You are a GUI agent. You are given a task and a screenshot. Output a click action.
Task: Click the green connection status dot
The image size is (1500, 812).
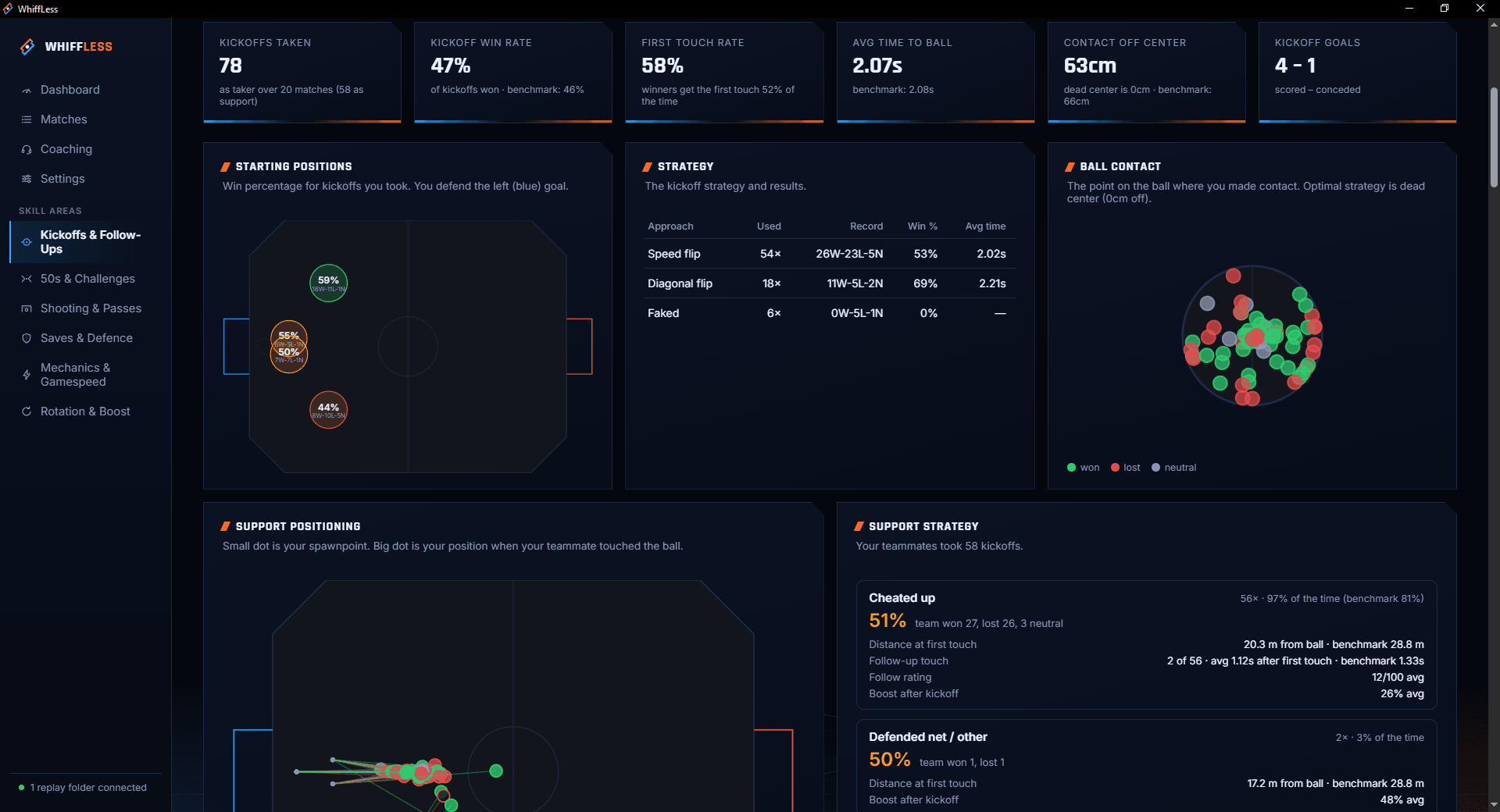pyautogui.click(x=21, y=787)
